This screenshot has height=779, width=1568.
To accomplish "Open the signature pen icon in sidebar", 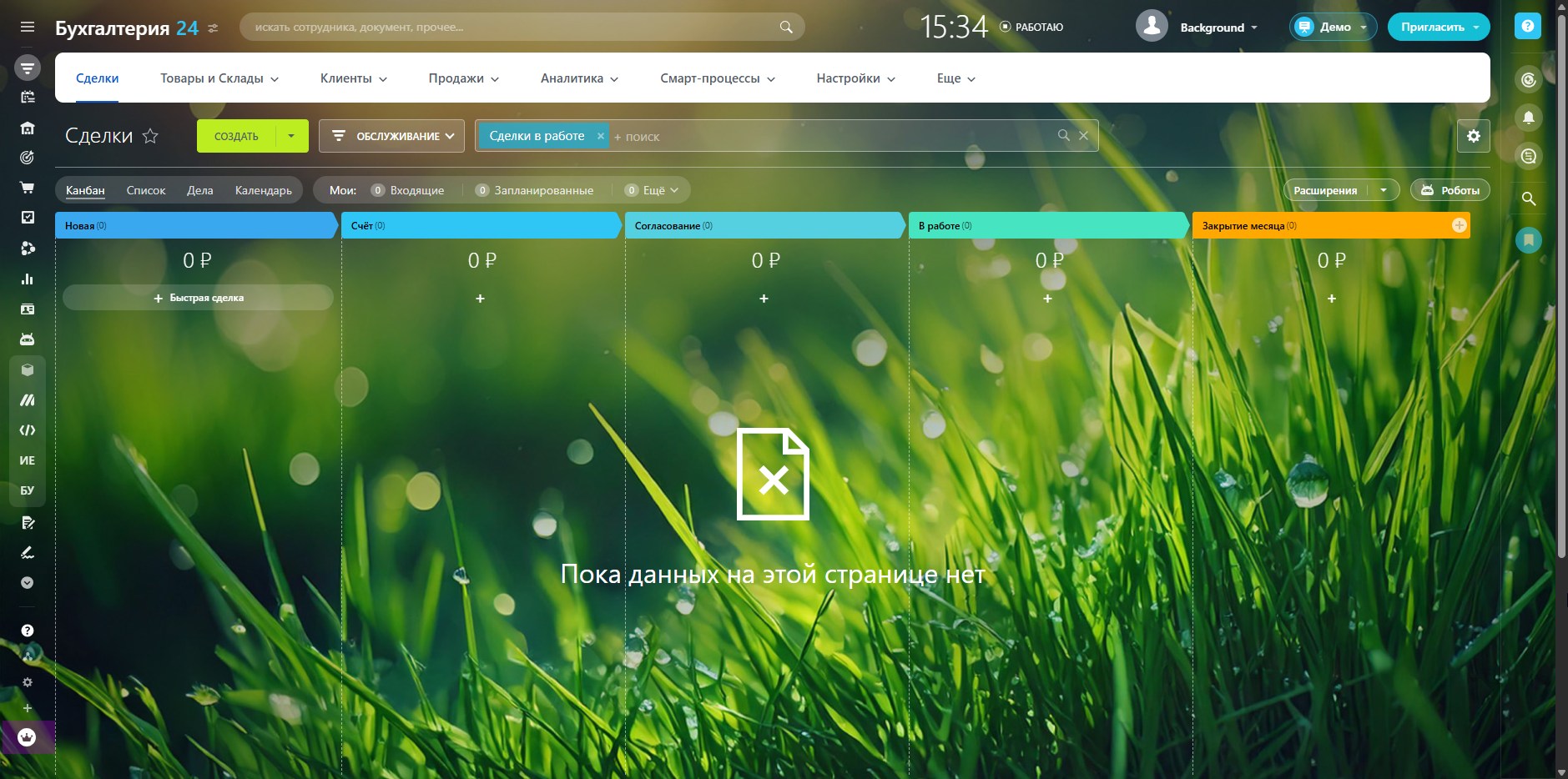I will [x=28, y=552].
